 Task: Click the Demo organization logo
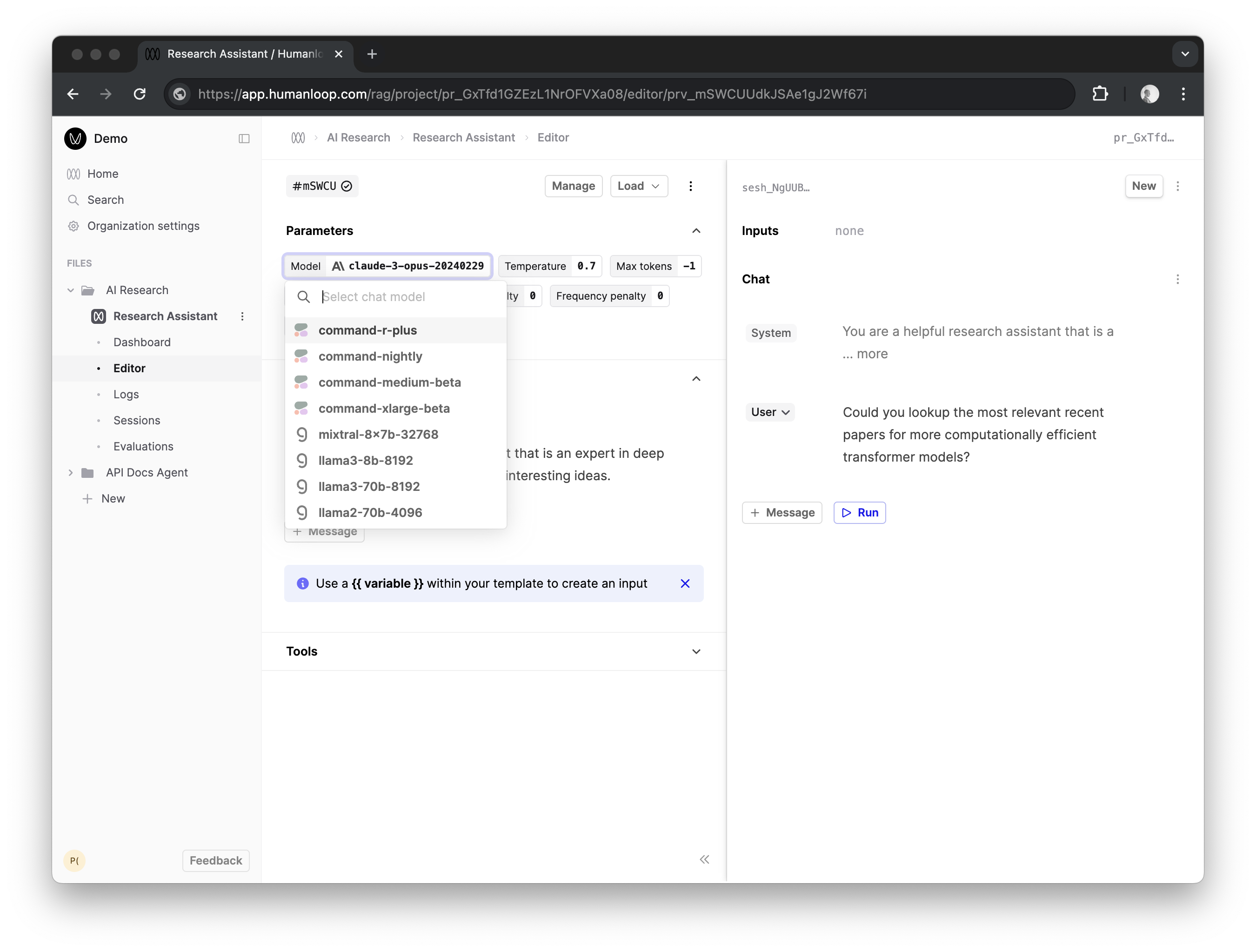(75, 139)
